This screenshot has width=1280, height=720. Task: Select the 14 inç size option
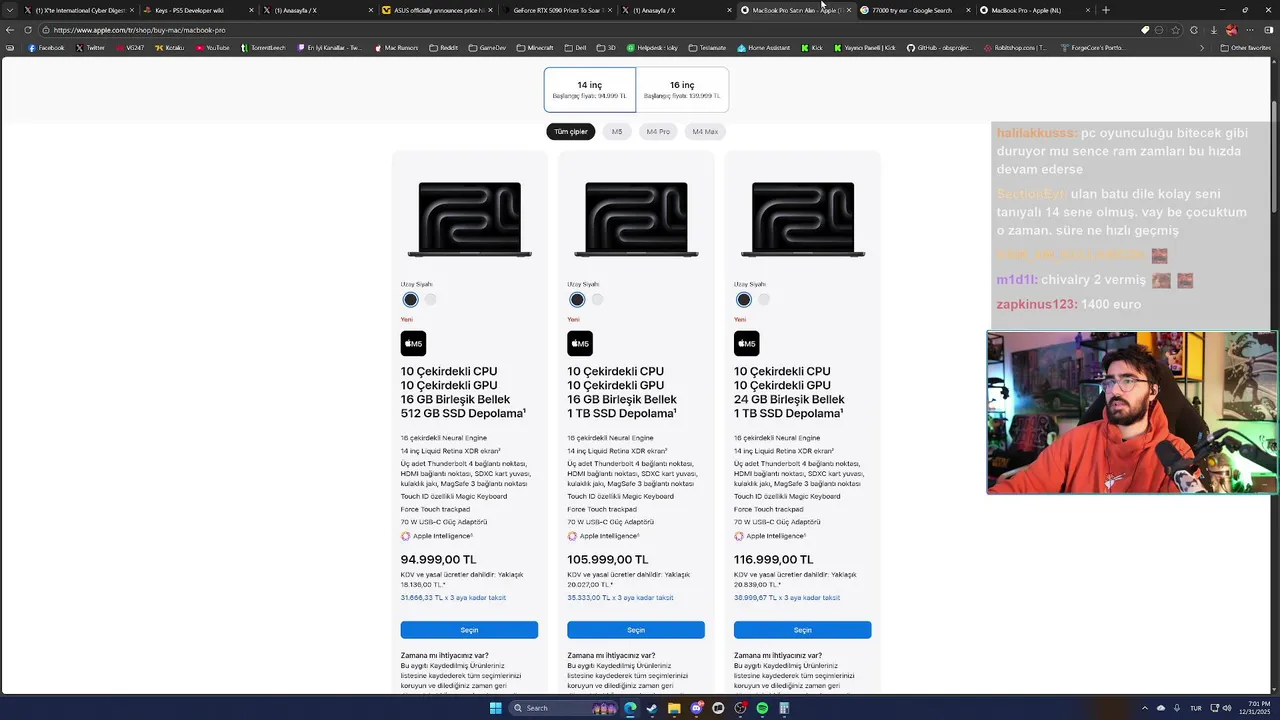[x=590, y=90]
